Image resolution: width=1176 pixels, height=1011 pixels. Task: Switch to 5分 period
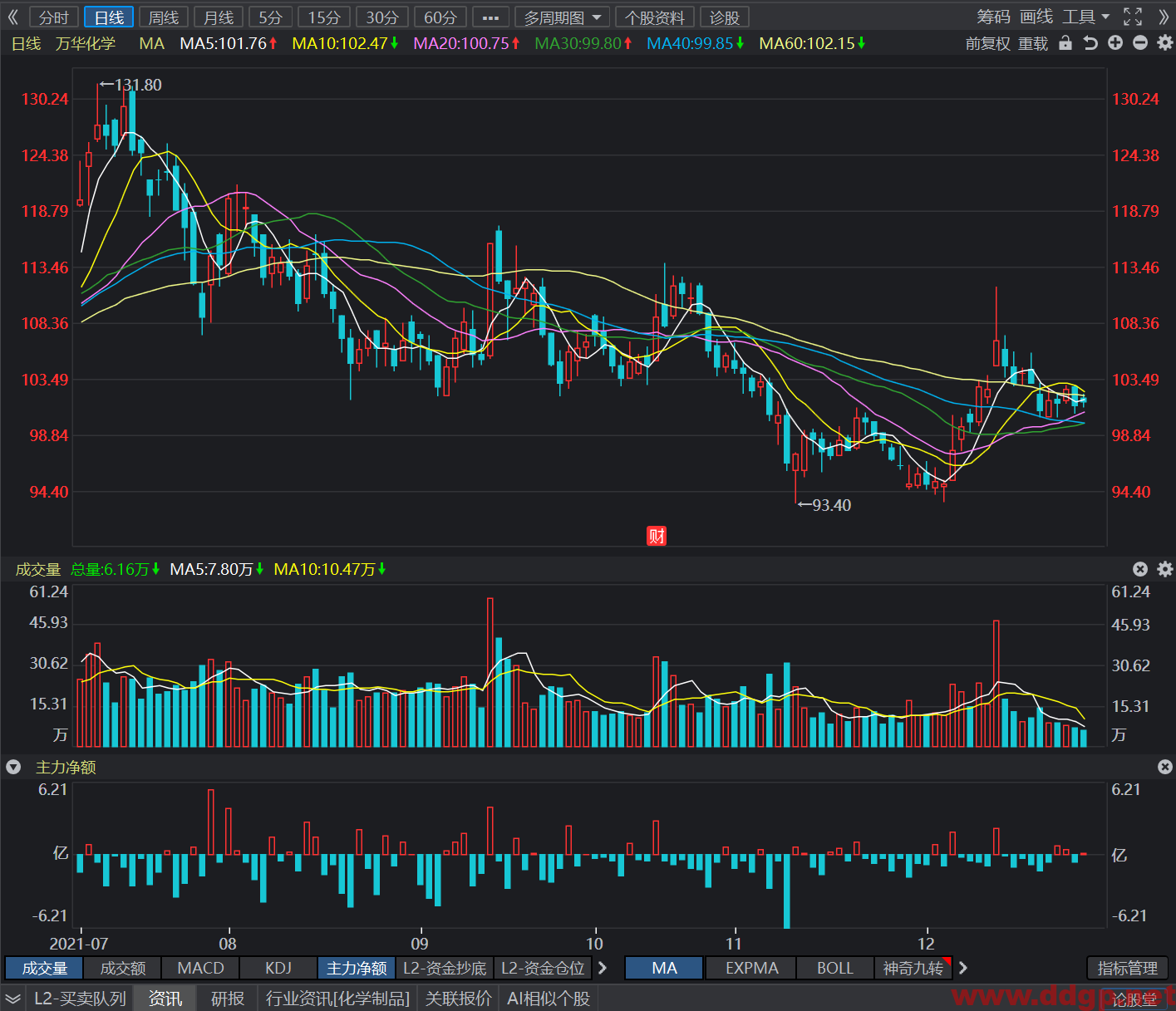(271, 17)
